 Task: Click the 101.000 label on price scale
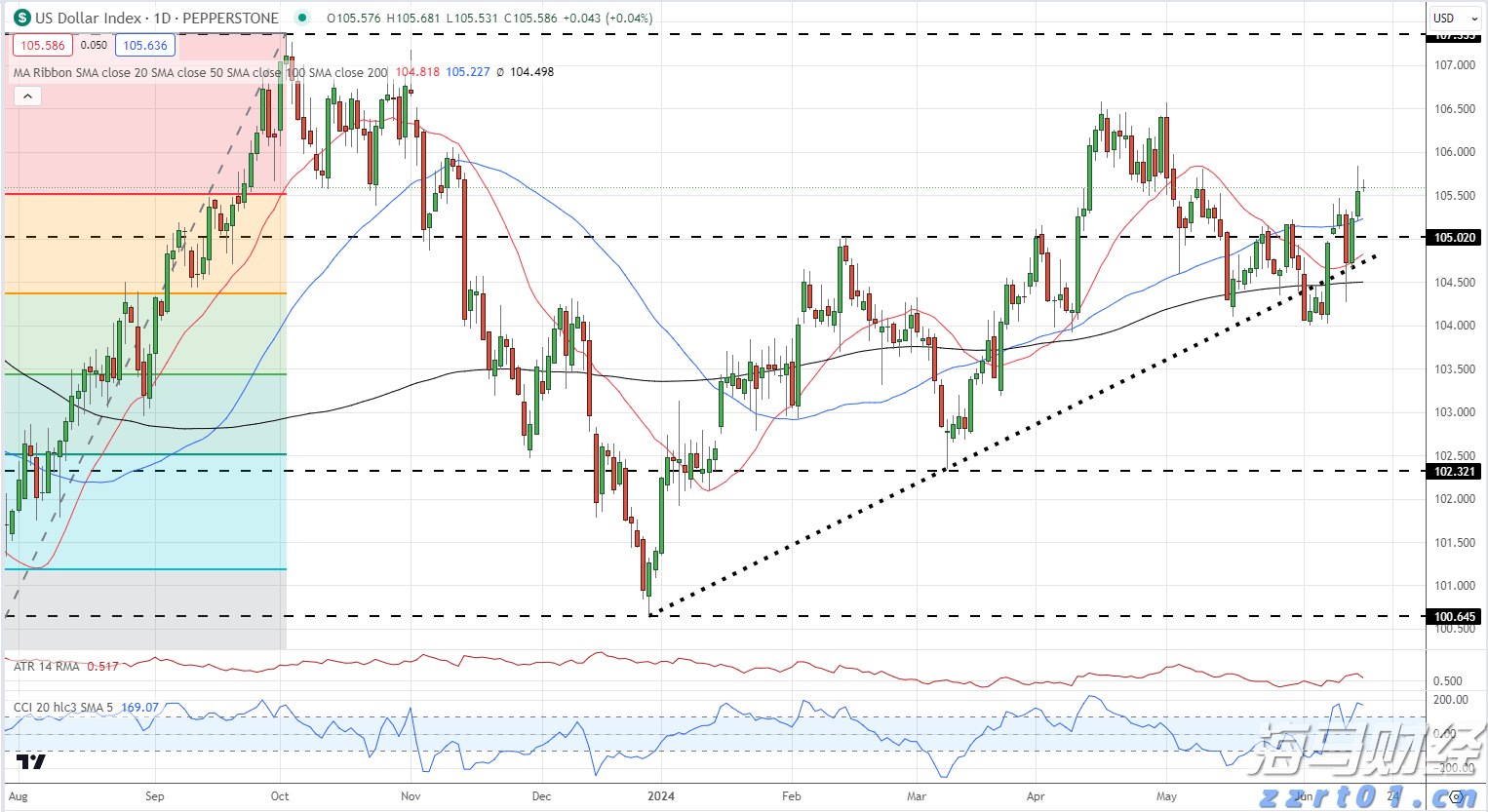(1455, 585)
